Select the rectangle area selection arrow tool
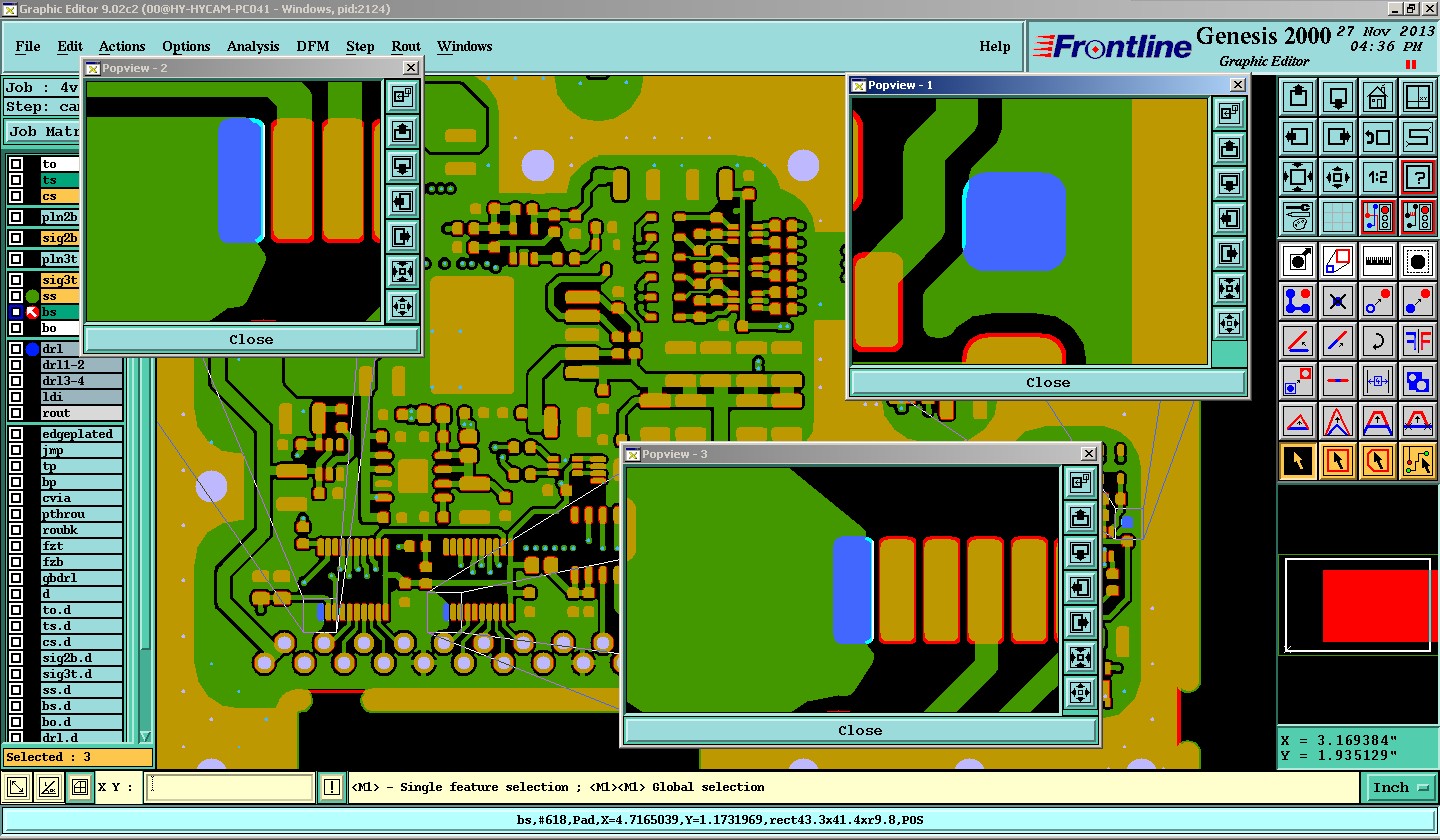 (x=1338, y=461)
